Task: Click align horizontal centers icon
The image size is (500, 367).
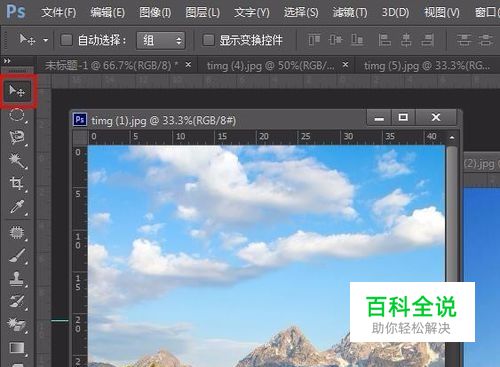Action: [406, 40]
